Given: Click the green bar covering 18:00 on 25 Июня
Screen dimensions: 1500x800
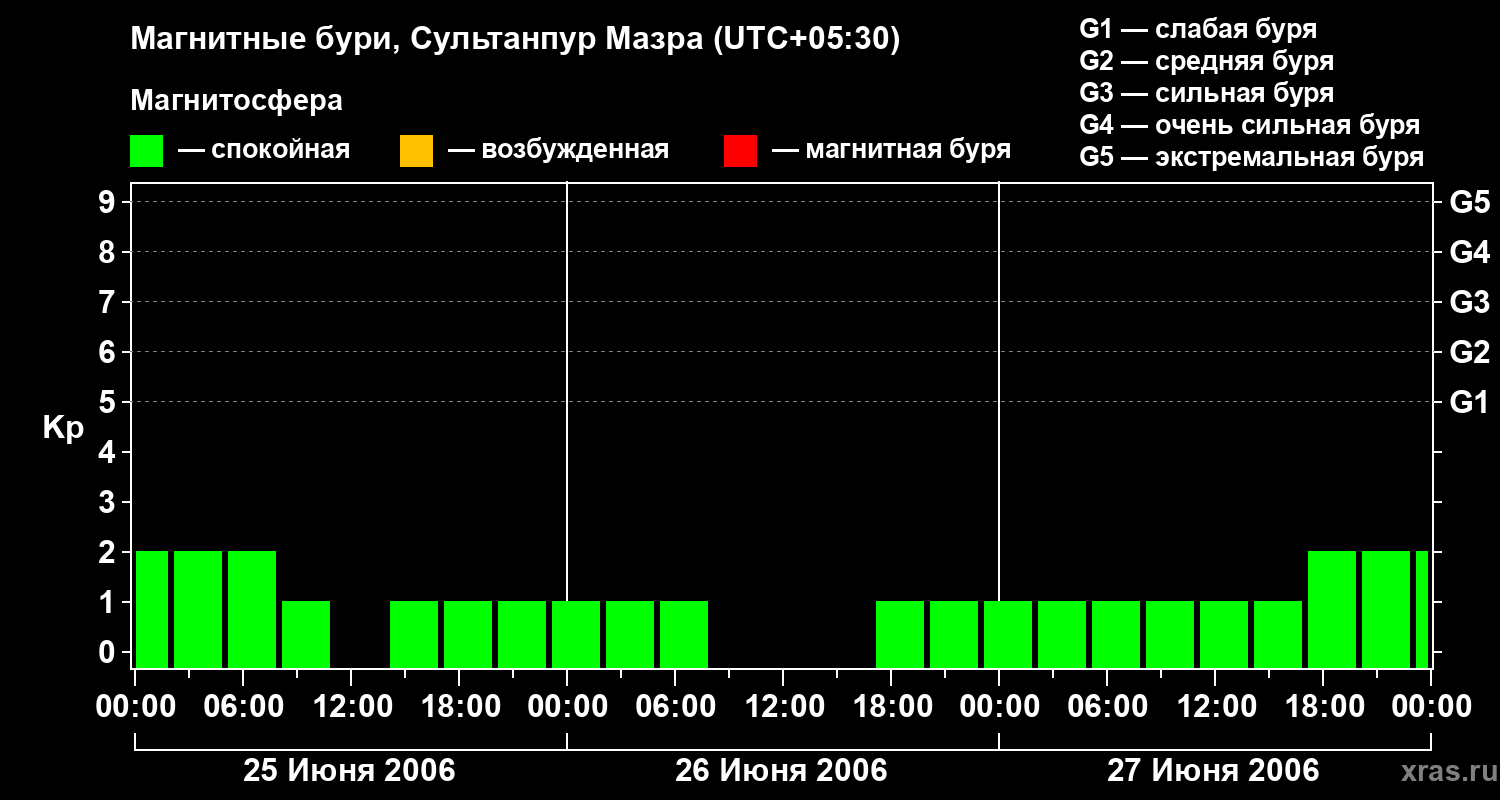Looking at the screenshot, I should pos(468,634).
